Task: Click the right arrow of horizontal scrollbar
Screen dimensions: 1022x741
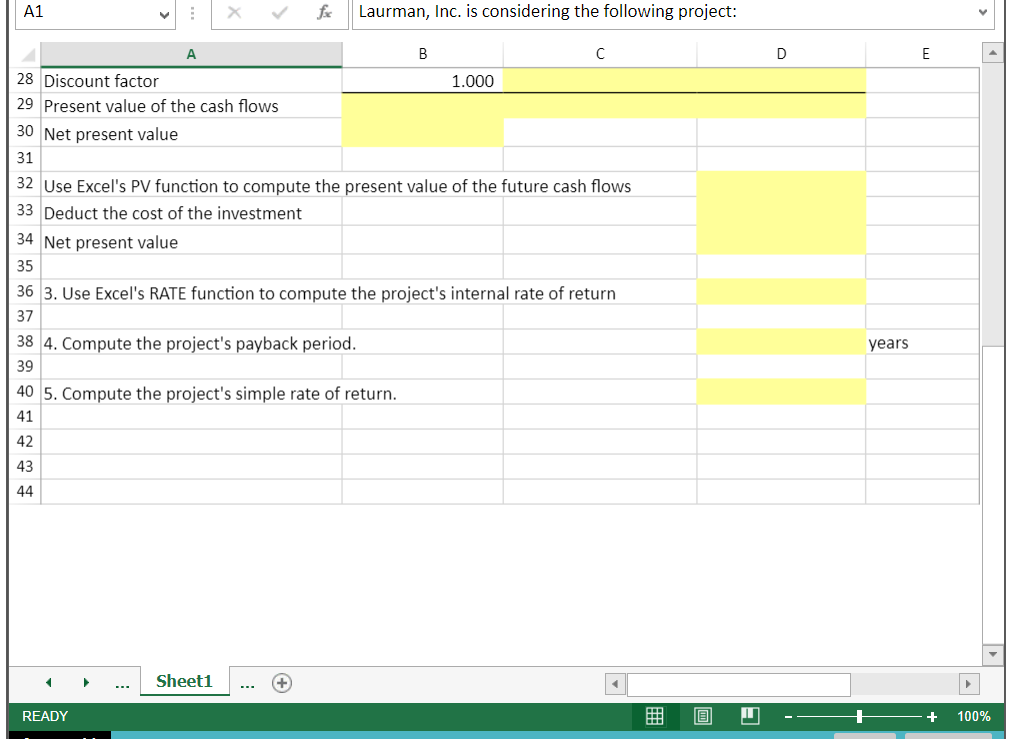Action: pyautogui.click(x=968, y=684)
